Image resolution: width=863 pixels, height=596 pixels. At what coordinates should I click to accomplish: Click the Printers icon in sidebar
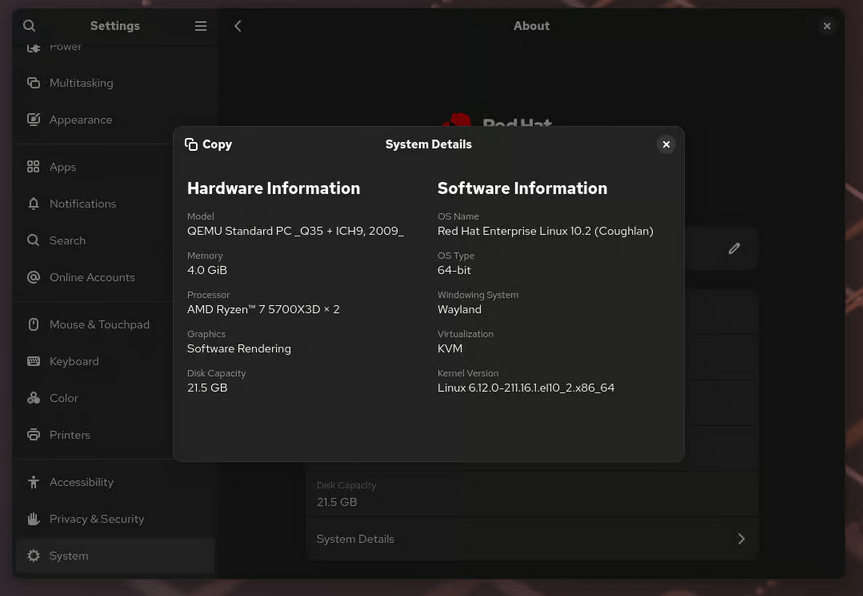pyautogui.click(x=34, y=435)
